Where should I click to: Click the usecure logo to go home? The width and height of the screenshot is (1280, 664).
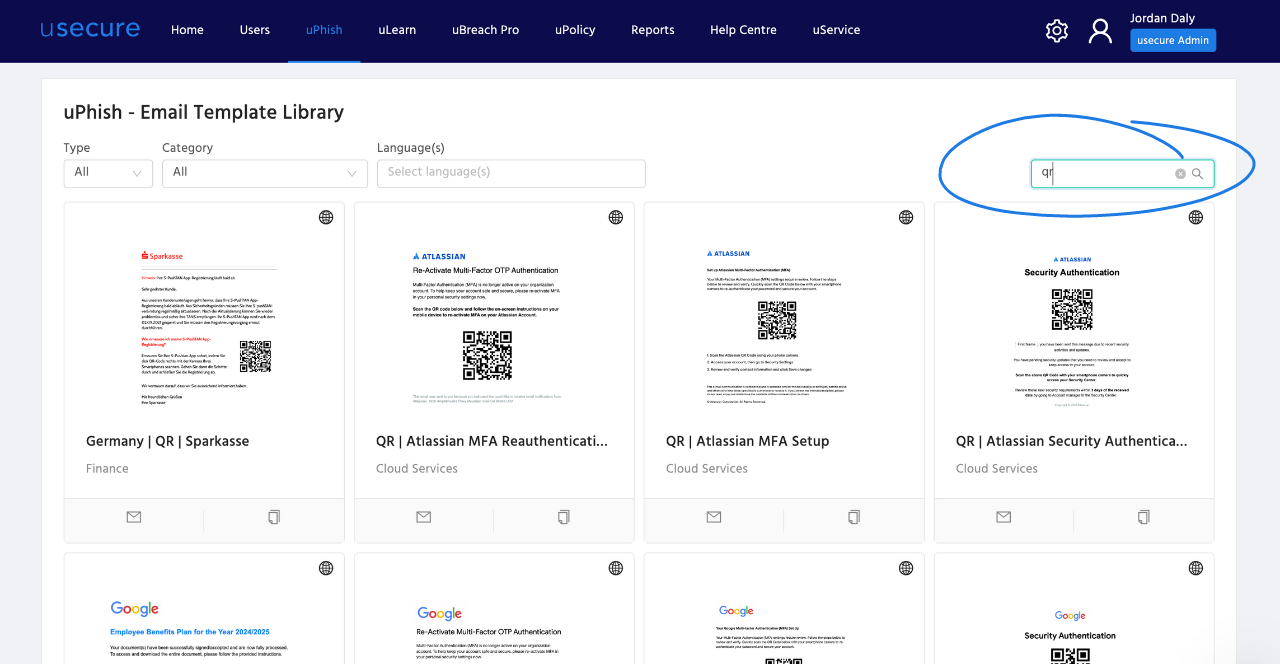(90, 28)
